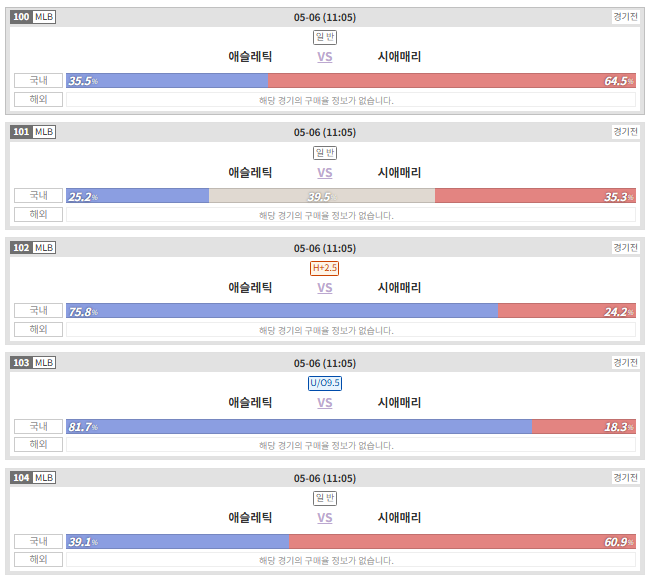Viewport: 648px width, 579px height.
Task: Open the VS link in match 104
Action: [x=324, y=517]
